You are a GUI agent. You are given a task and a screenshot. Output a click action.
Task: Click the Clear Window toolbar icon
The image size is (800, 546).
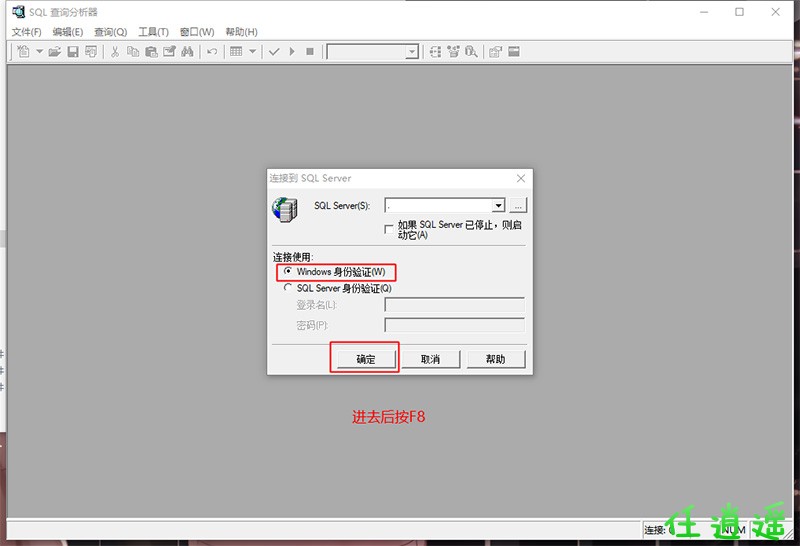click(169, 52)
